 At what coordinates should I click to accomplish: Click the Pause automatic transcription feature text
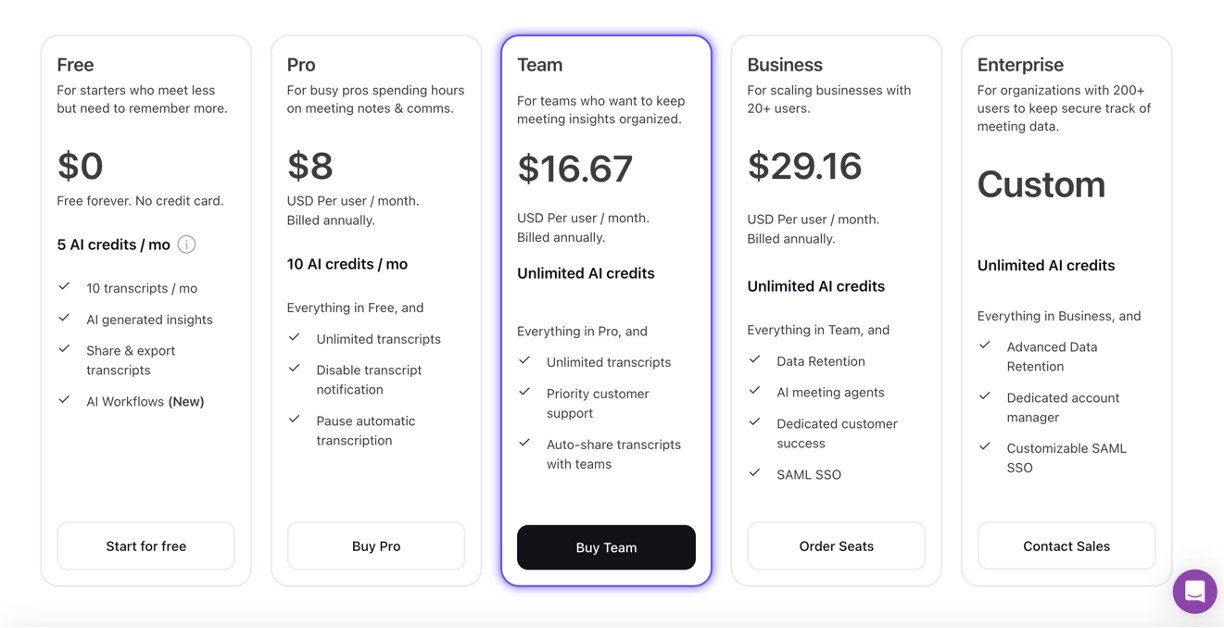(366, 431)
